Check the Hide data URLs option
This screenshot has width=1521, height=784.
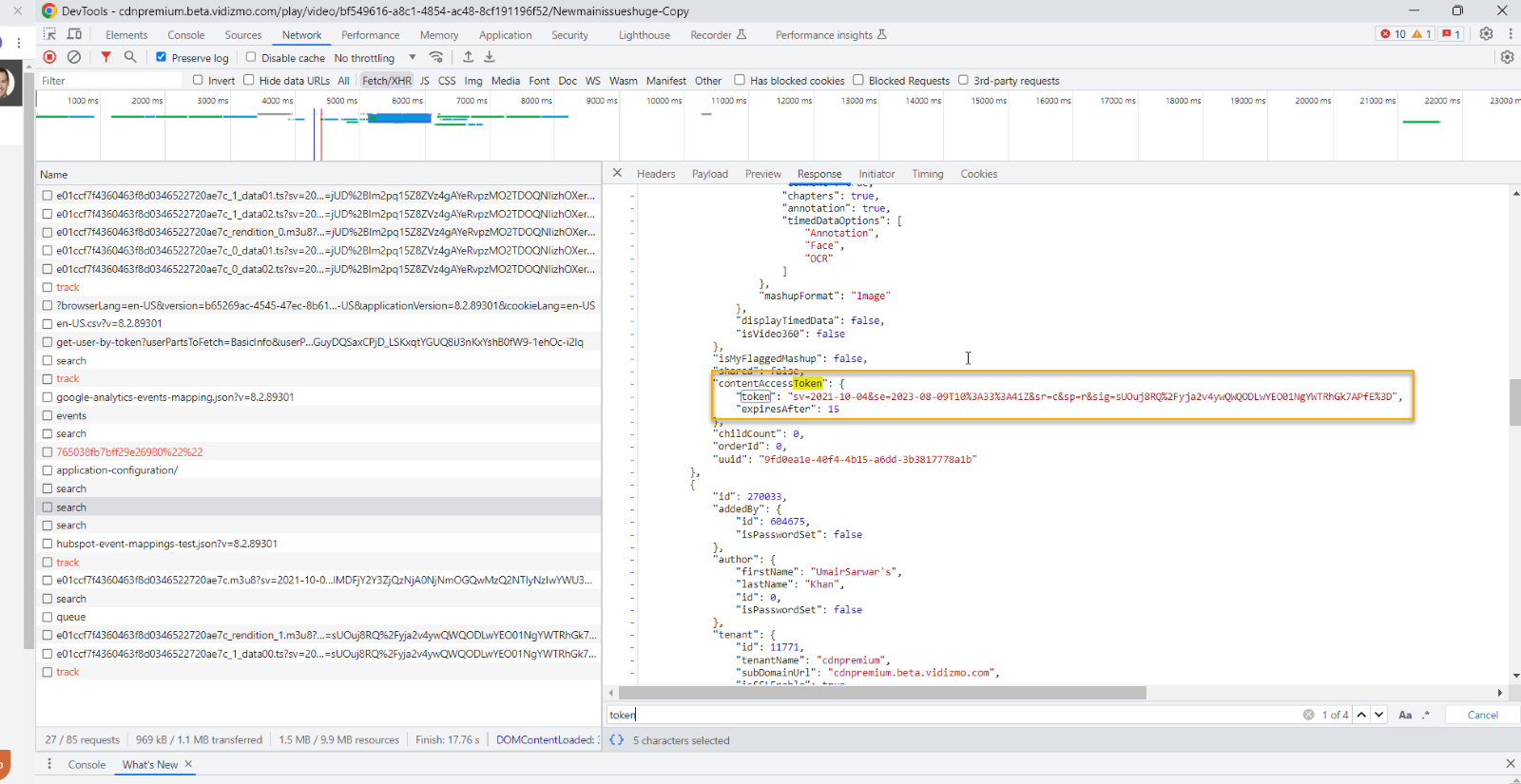coord(249,81)
